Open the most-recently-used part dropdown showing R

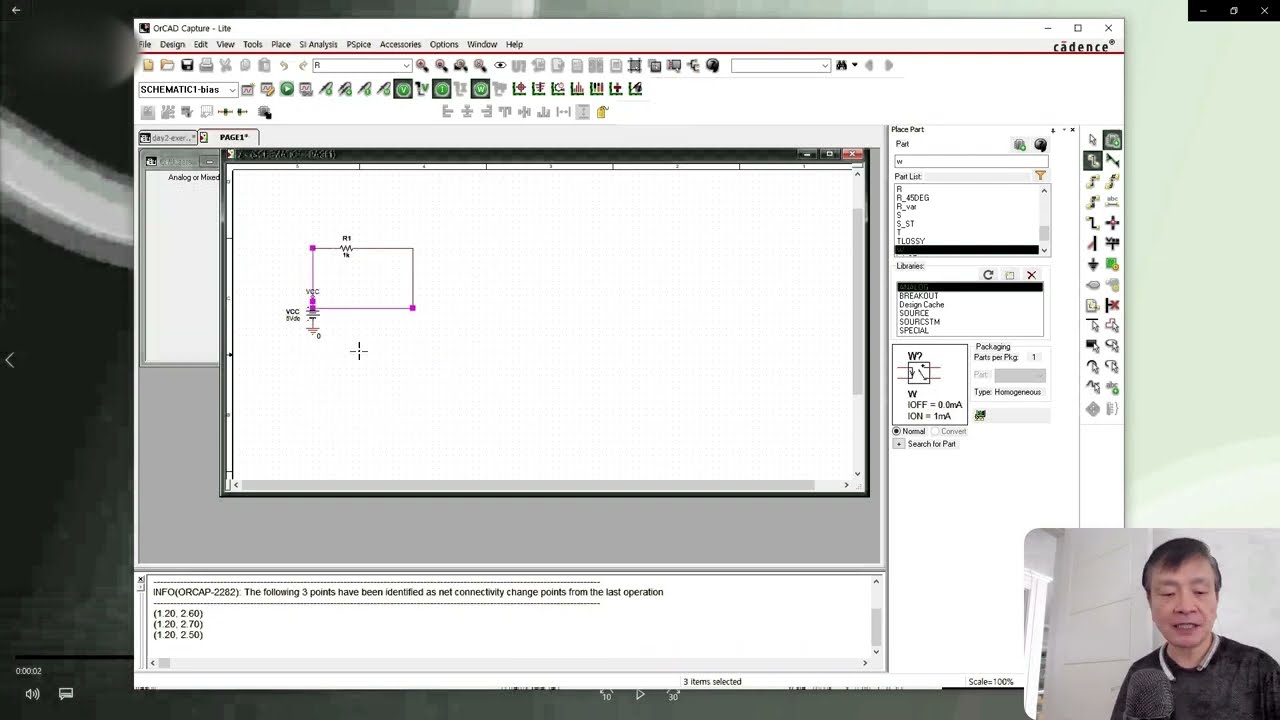pyautogui.click(x=406, y=65)
